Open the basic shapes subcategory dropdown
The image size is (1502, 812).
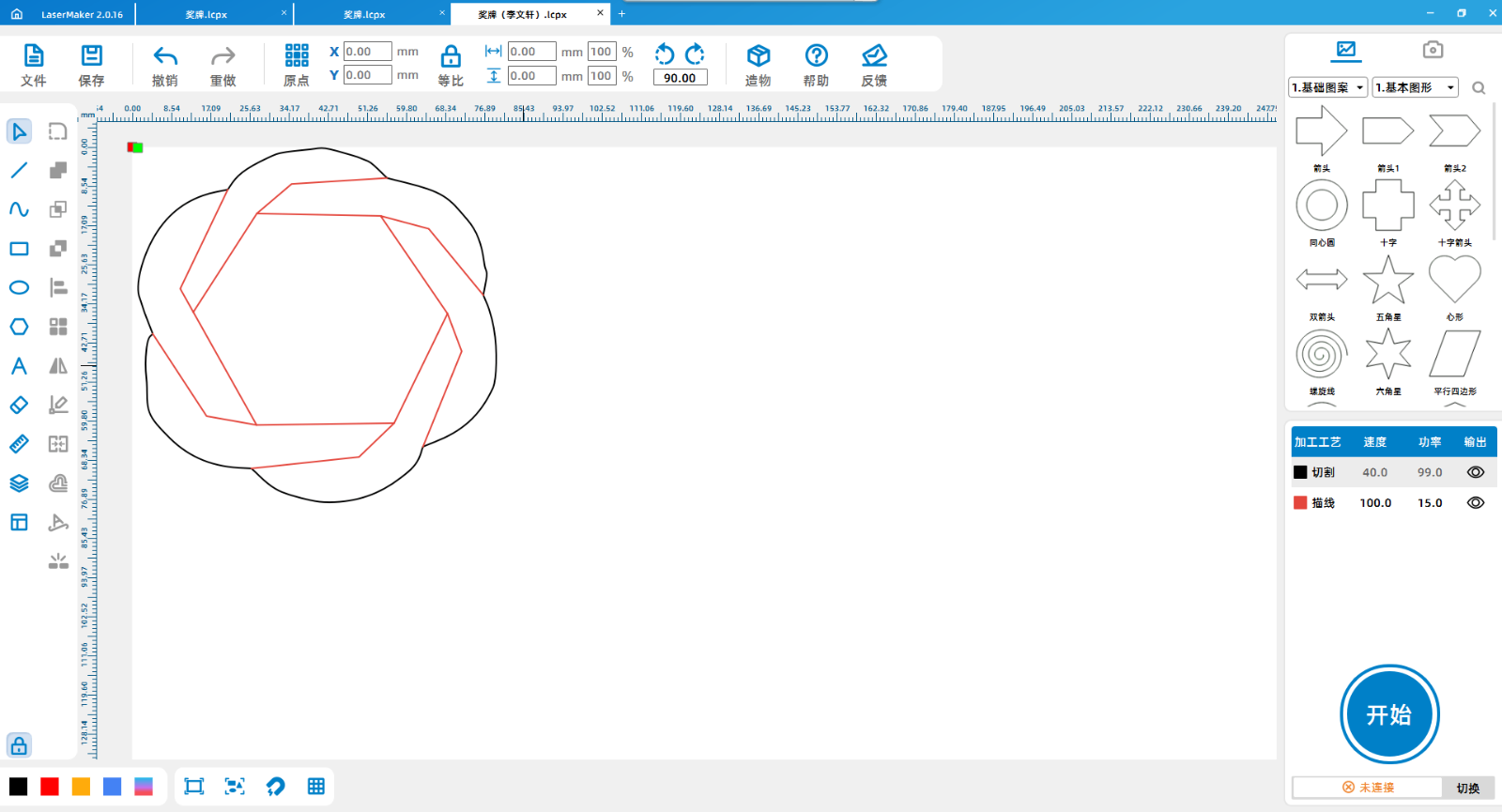pyautogui.click(x=1415, y=87)
